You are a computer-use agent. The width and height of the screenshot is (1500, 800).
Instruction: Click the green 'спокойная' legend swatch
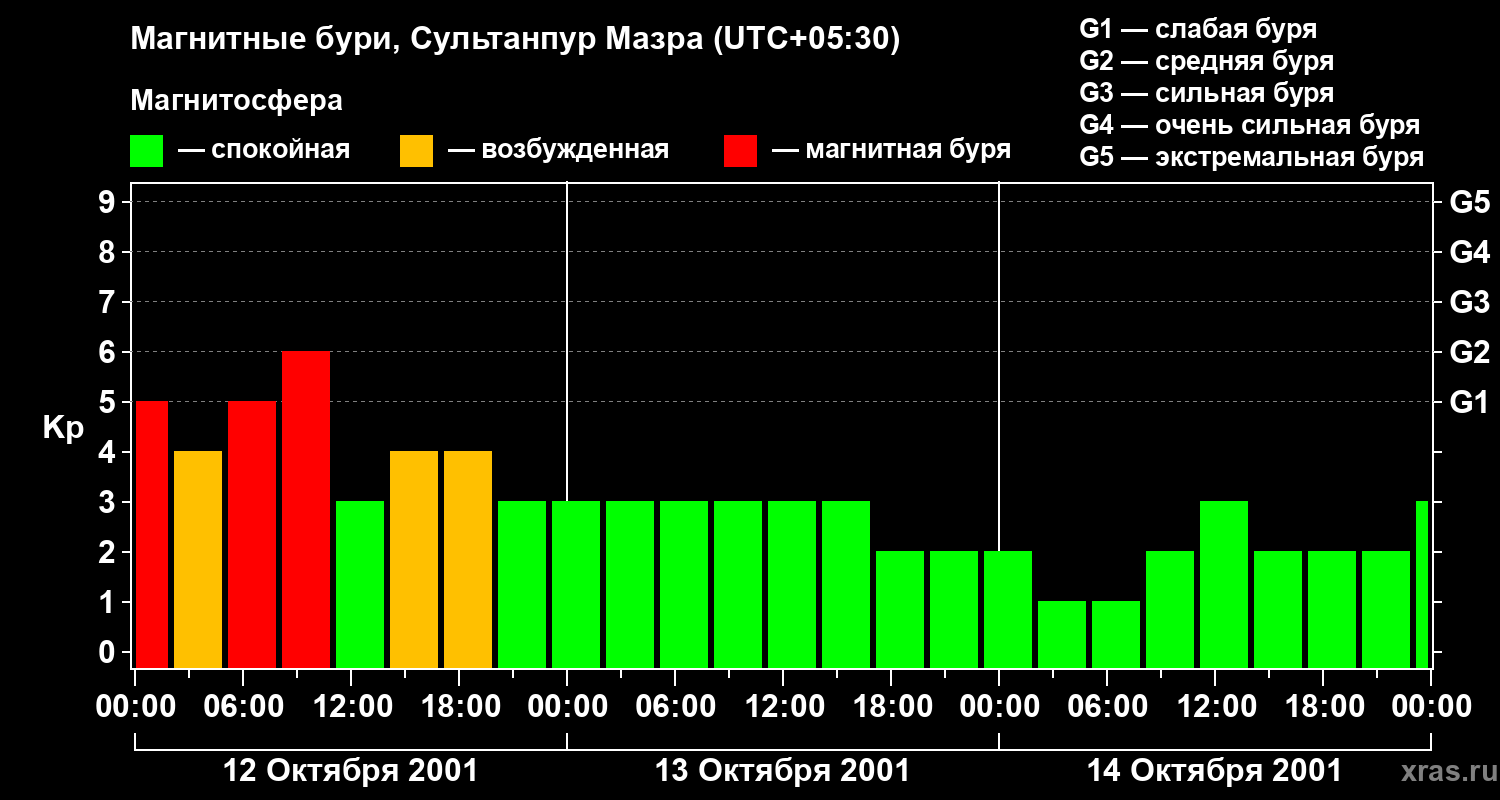coord(146,151)
